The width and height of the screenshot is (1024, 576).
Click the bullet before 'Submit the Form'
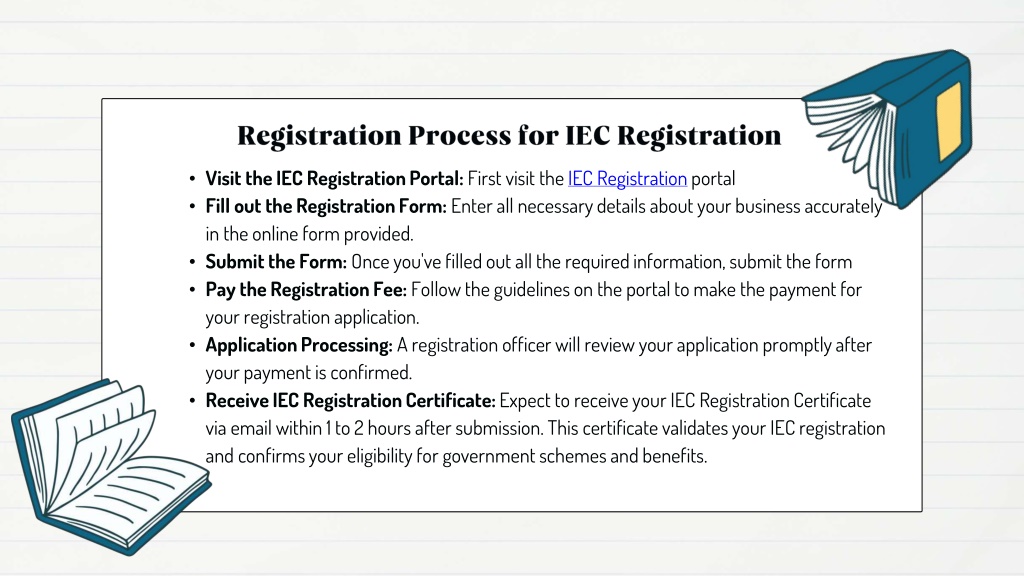point(192,262)
